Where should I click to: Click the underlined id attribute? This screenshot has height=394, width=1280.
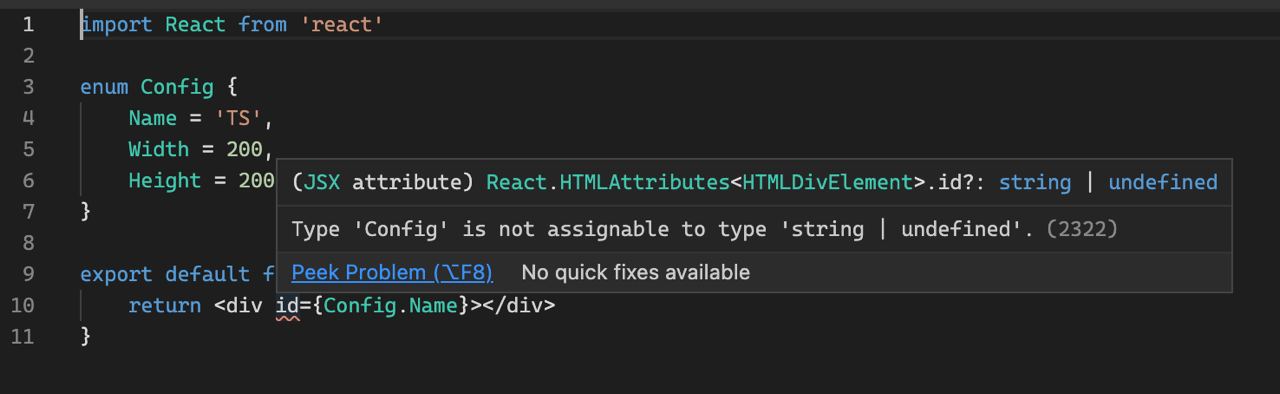coord(288,305)
